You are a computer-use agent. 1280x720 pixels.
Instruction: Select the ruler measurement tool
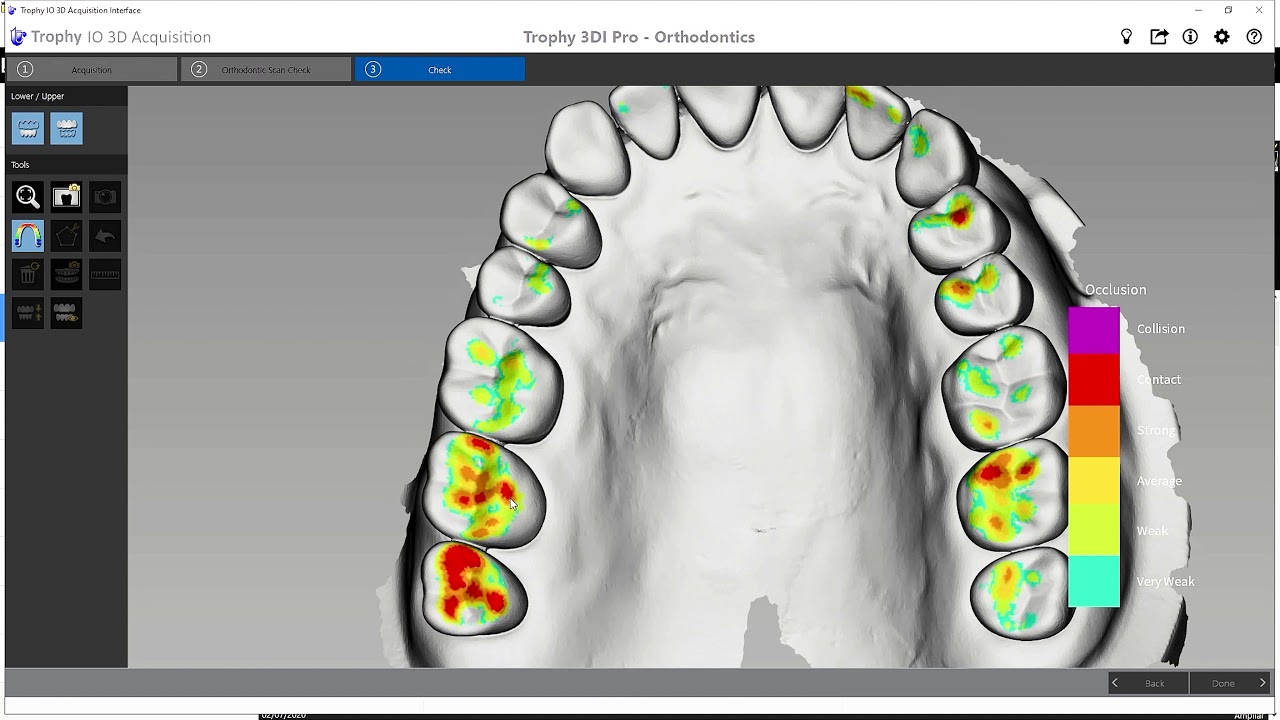(x=105, y=274)
